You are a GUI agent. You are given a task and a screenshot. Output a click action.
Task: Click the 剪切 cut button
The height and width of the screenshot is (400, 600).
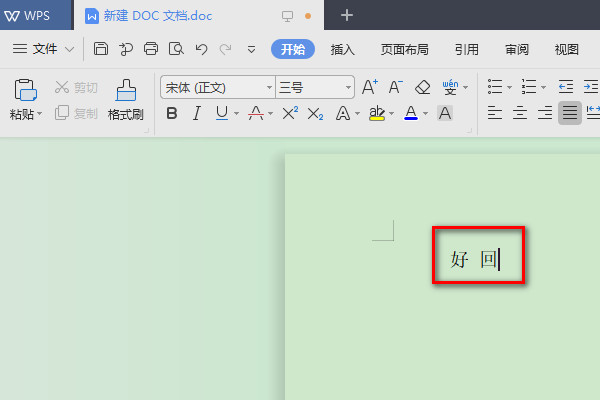76,87
